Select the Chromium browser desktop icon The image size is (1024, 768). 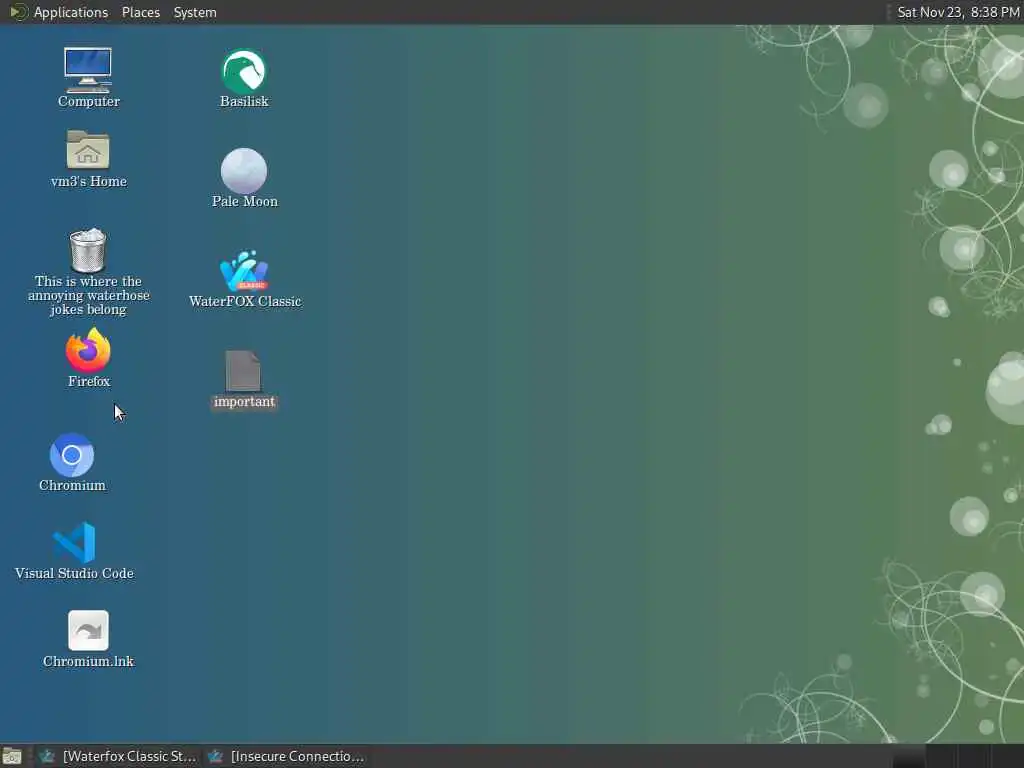(x=72, y=455)
